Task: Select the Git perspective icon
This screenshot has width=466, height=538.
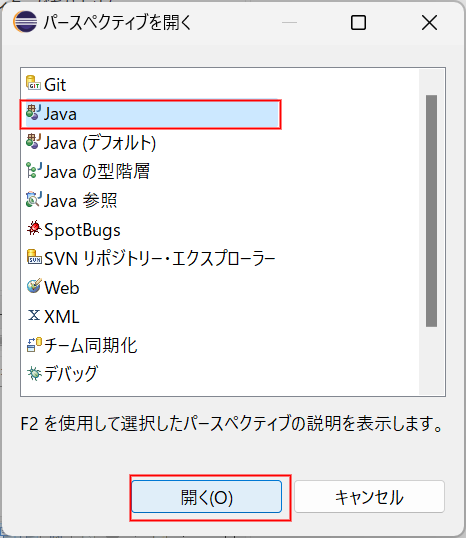Action: click(33, 83)
